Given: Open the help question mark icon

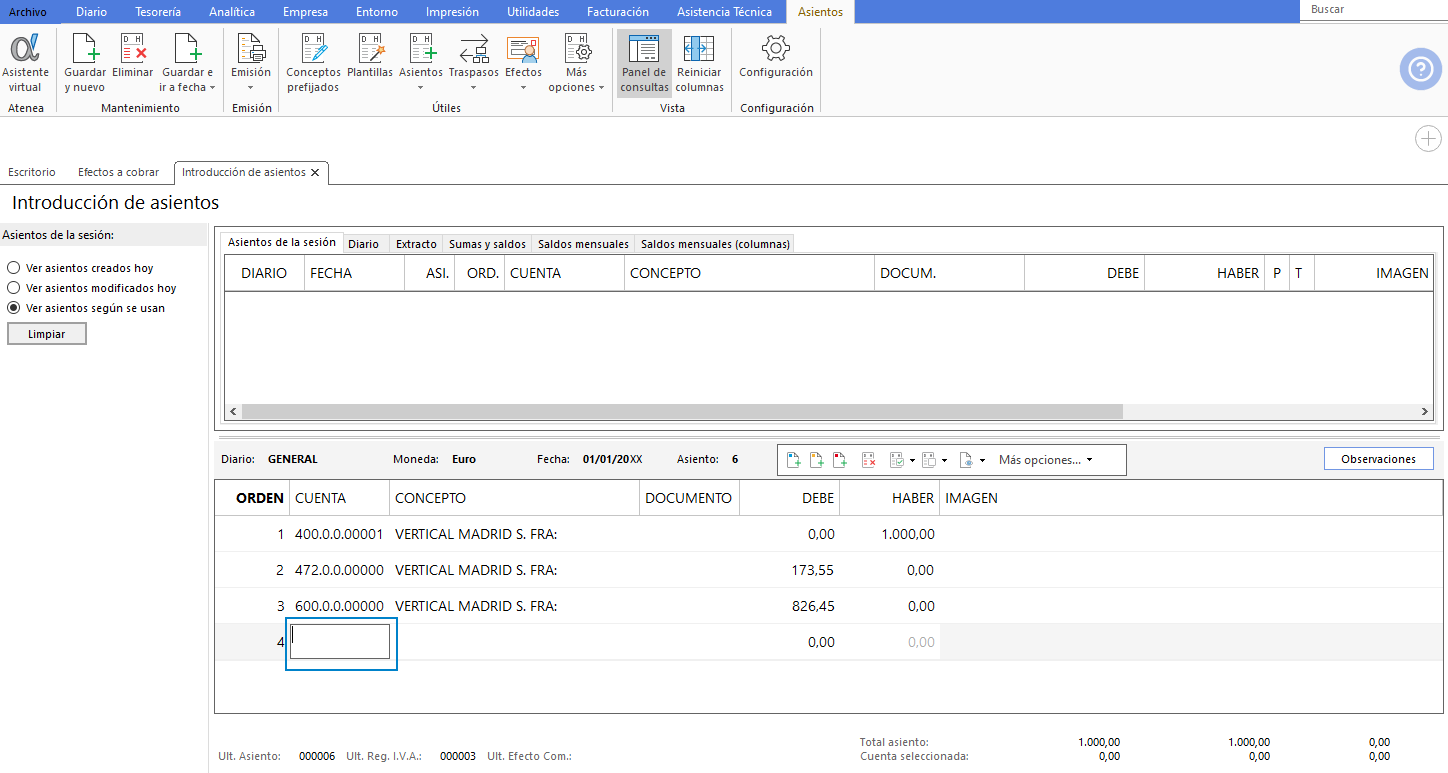Looking at the screenshot, I should [1420, 69].
